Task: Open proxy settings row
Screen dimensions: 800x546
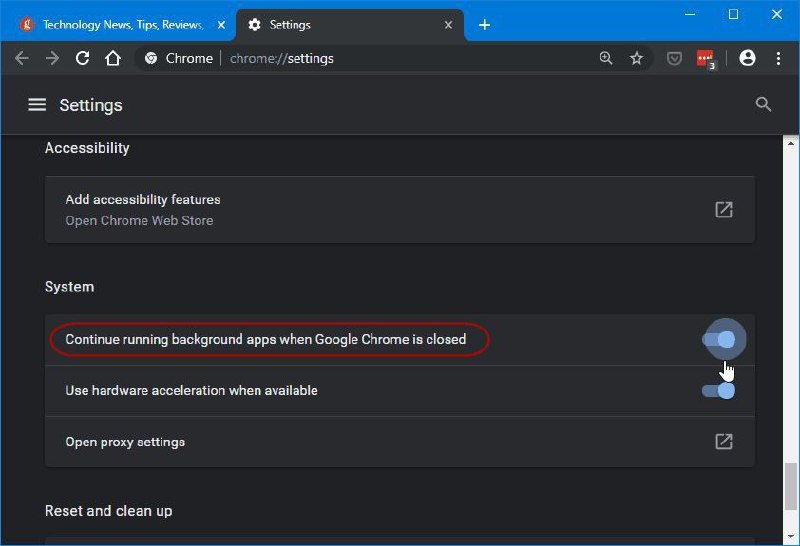Action: pyautogui.click(x=399, y=441)
